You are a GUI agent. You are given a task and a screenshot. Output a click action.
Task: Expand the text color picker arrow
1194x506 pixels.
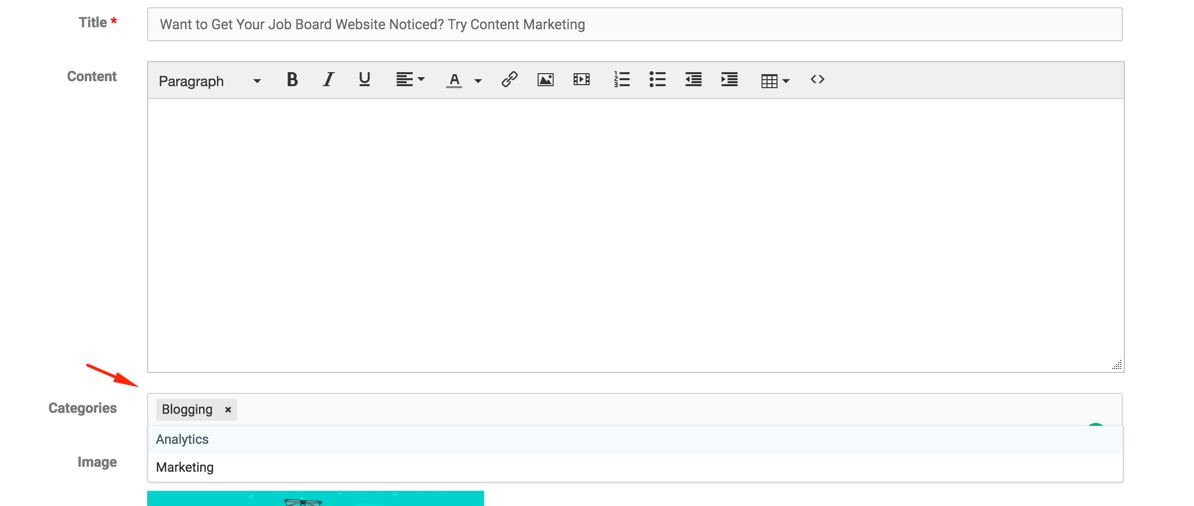478,80
